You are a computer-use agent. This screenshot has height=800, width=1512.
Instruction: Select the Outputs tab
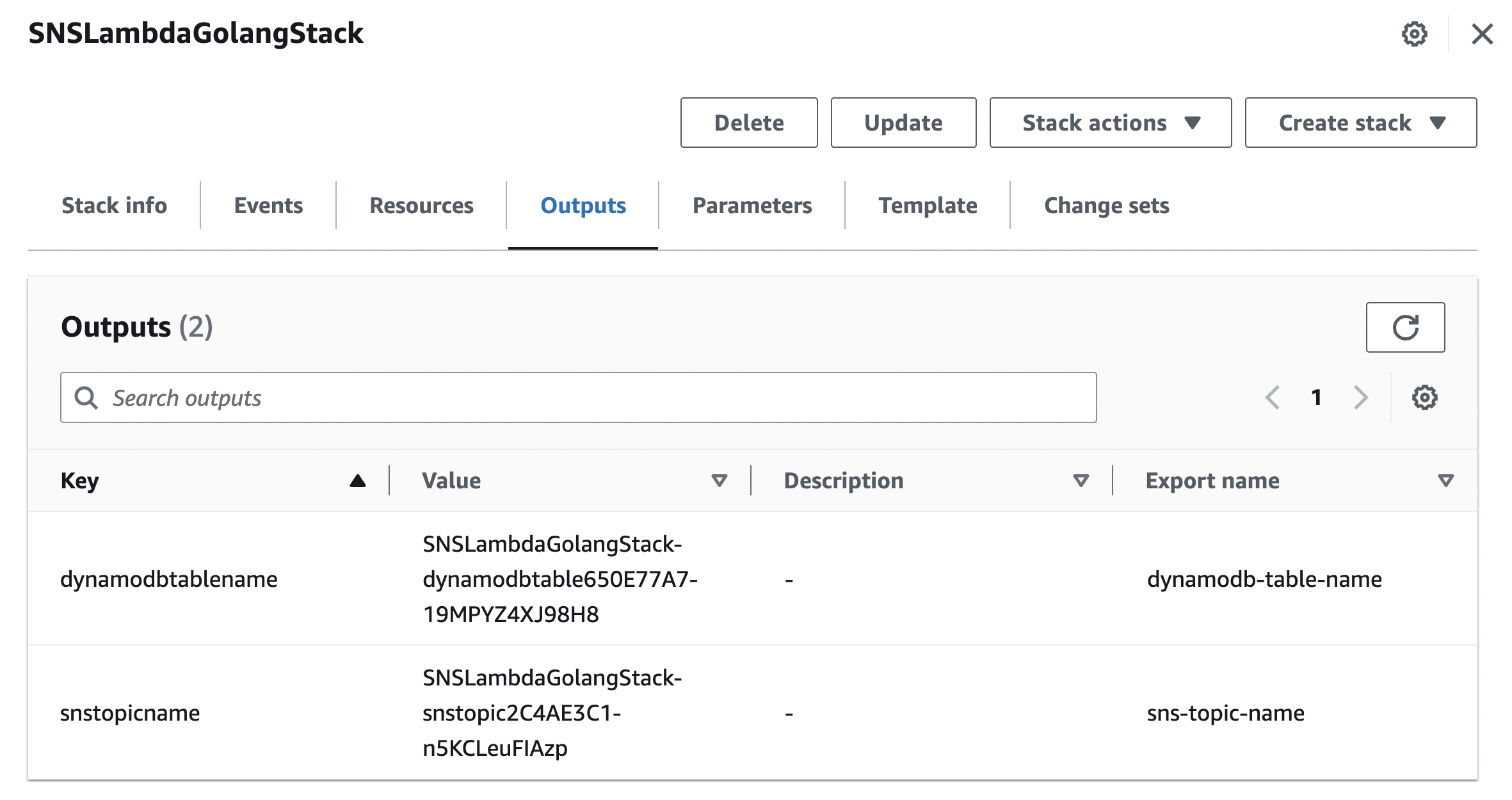click(x=583, y=205)
